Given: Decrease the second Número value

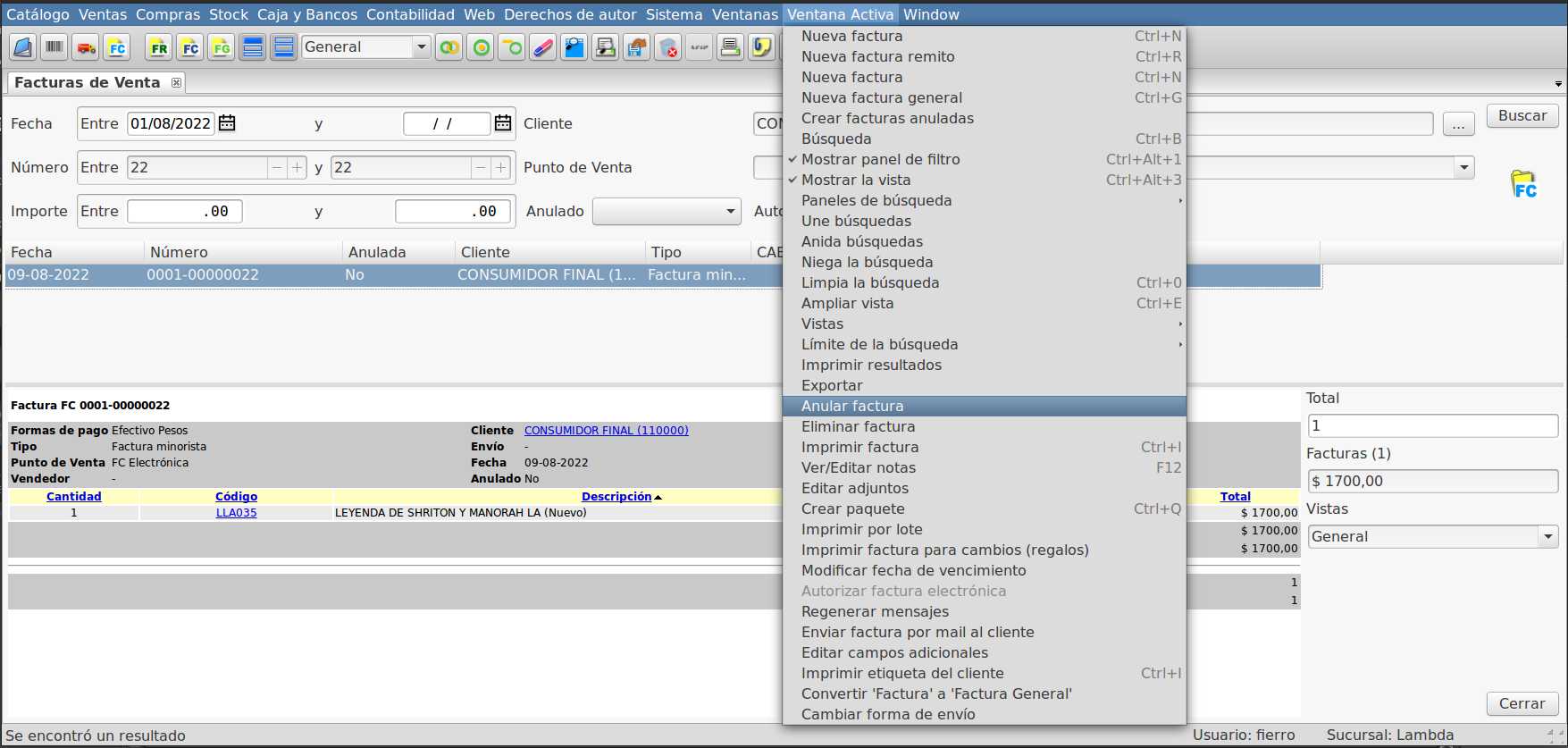Looking at the screenshot, I should (481, 167).
